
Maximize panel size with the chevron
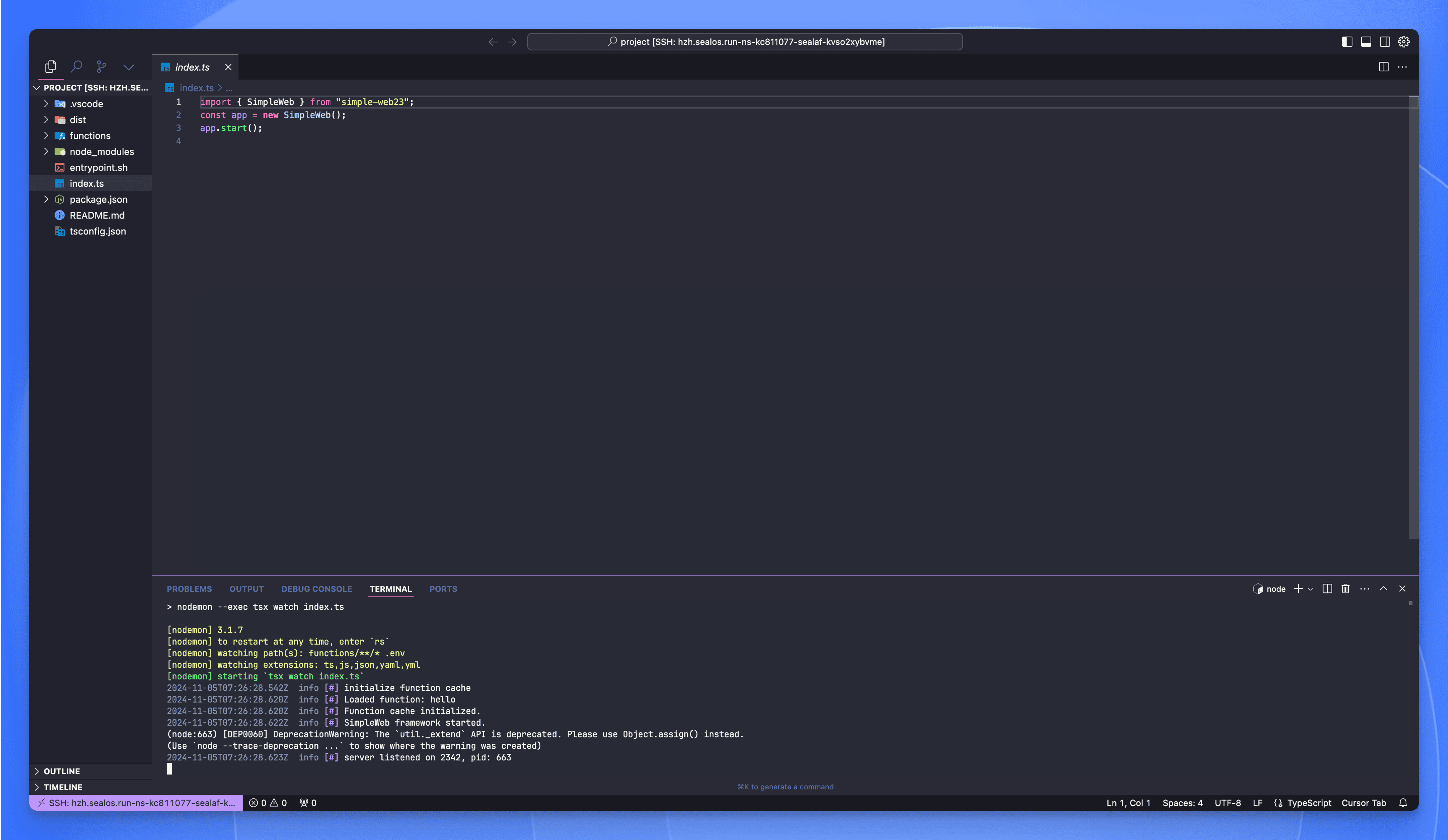[1383, 589]
